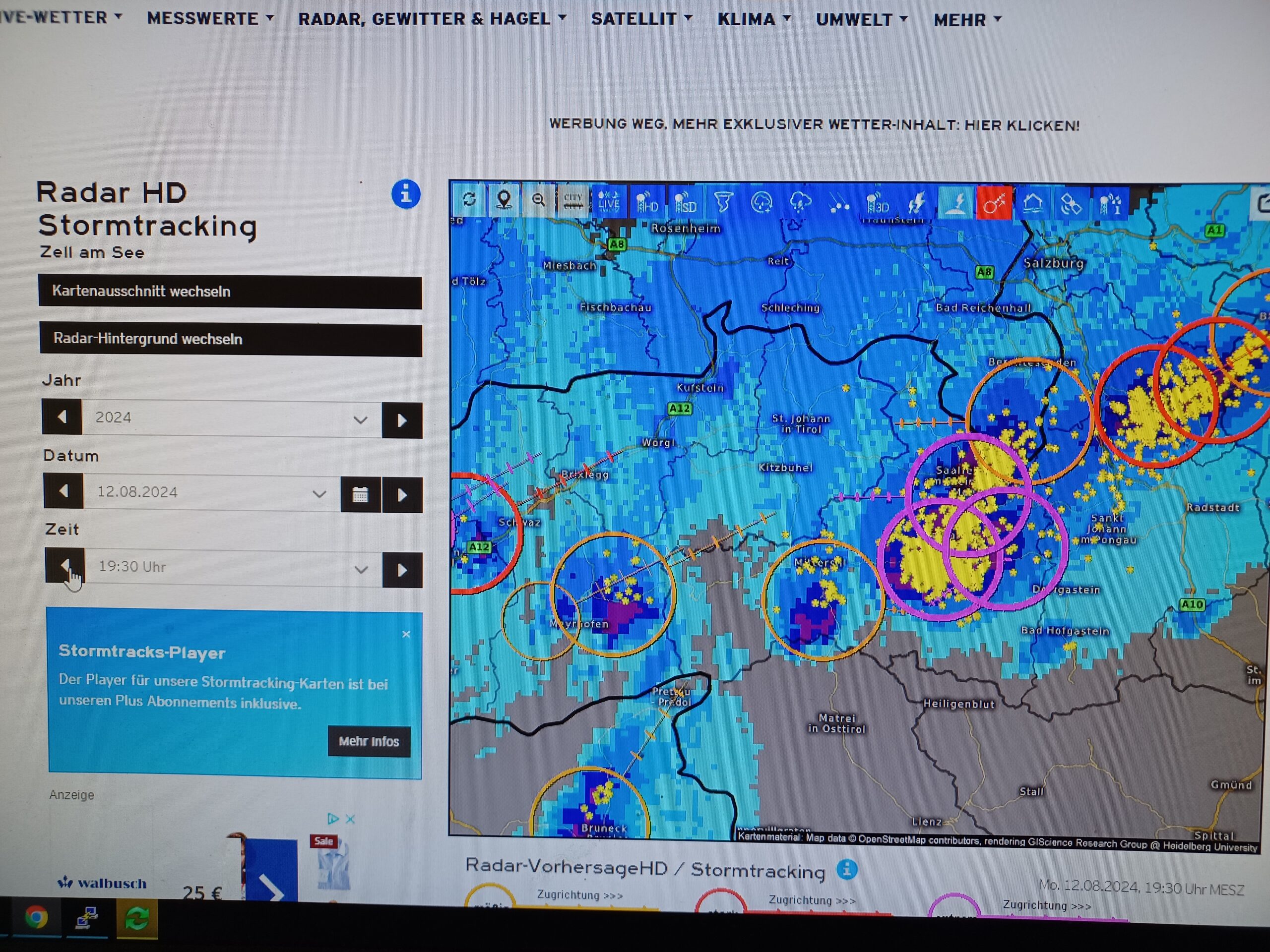
Task: Click the Mehr Infos button
Action: [369, 741]
